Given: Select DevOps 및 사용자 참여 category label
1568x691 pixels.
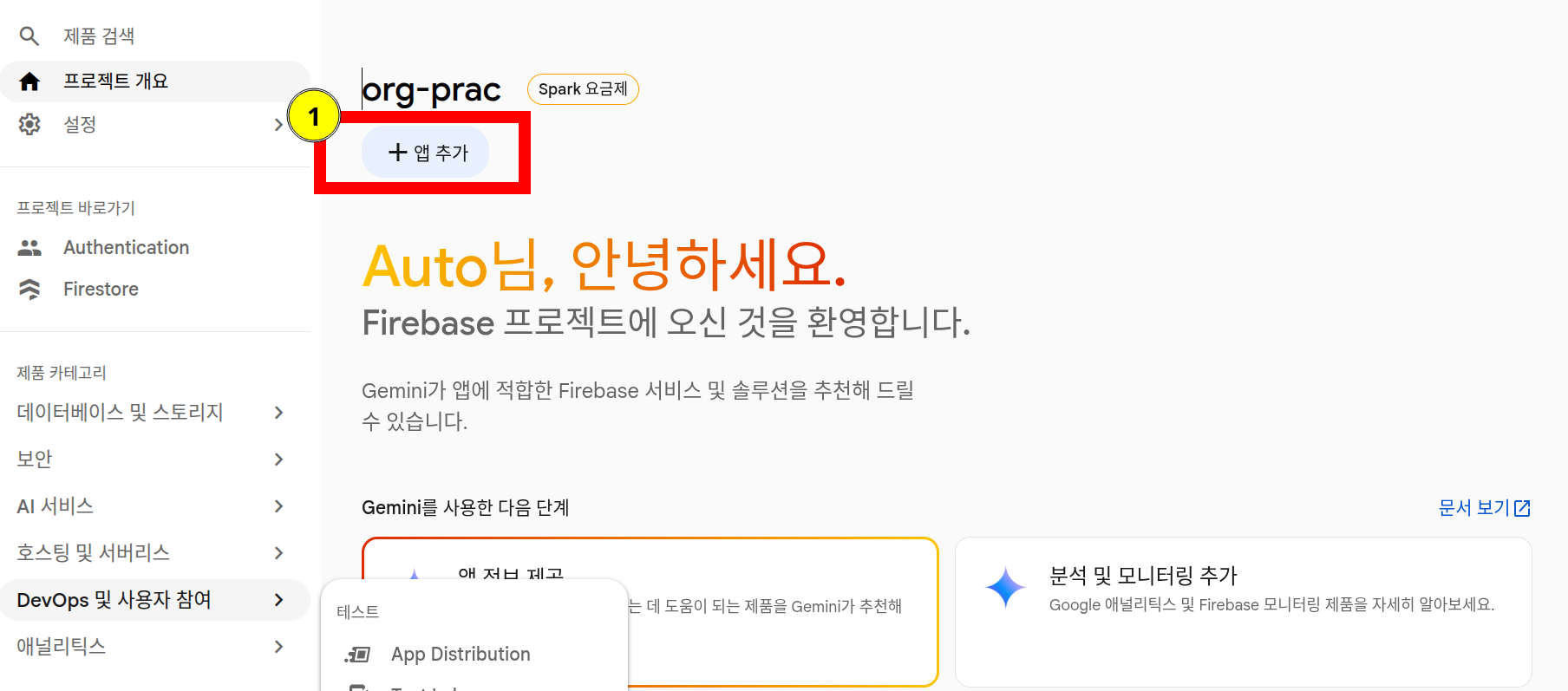Looking at the screenshot, I should click(114, 600).
